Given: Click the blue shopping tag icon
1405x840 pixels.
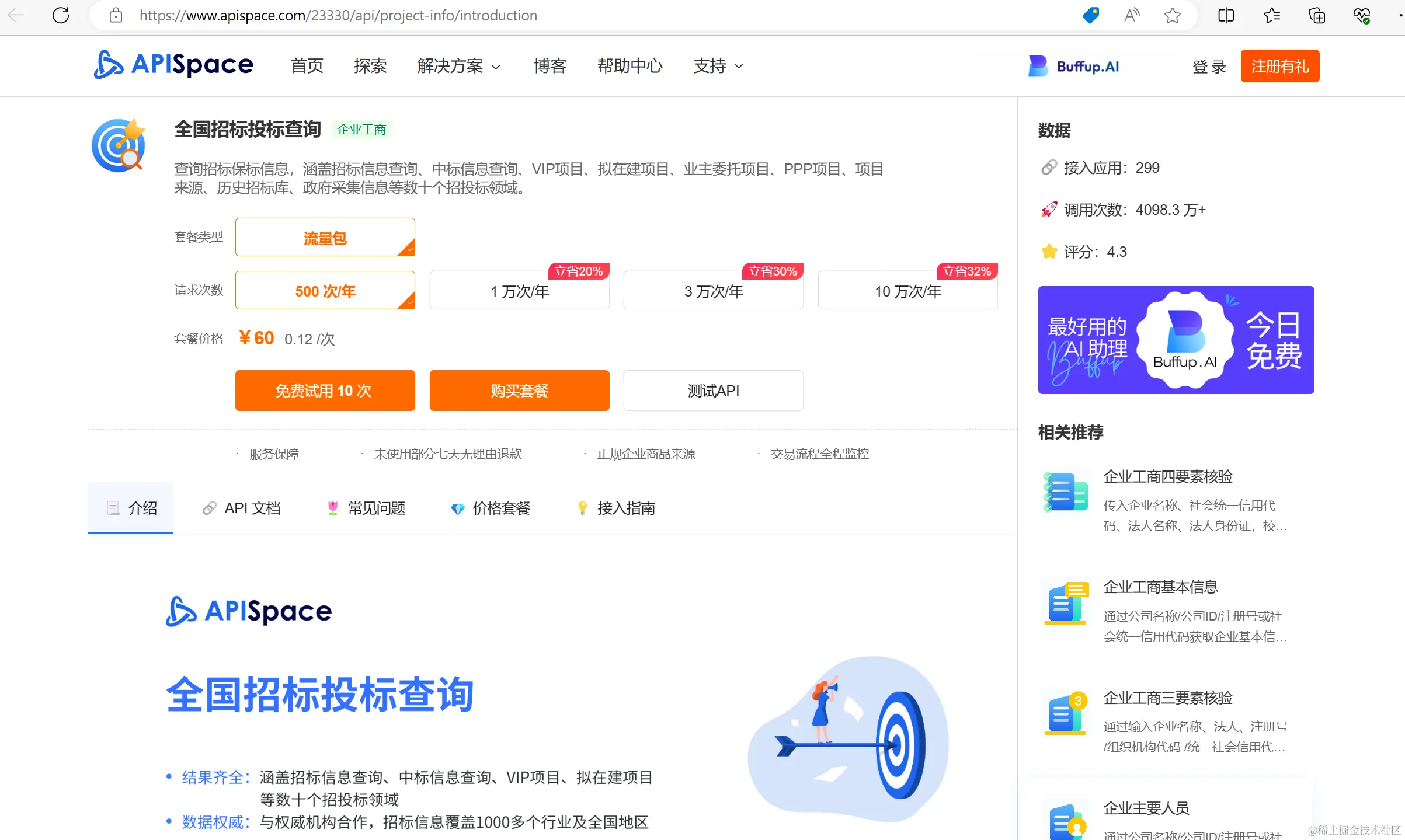Looking at the screenshot, I should click(x=1090, y=15).
